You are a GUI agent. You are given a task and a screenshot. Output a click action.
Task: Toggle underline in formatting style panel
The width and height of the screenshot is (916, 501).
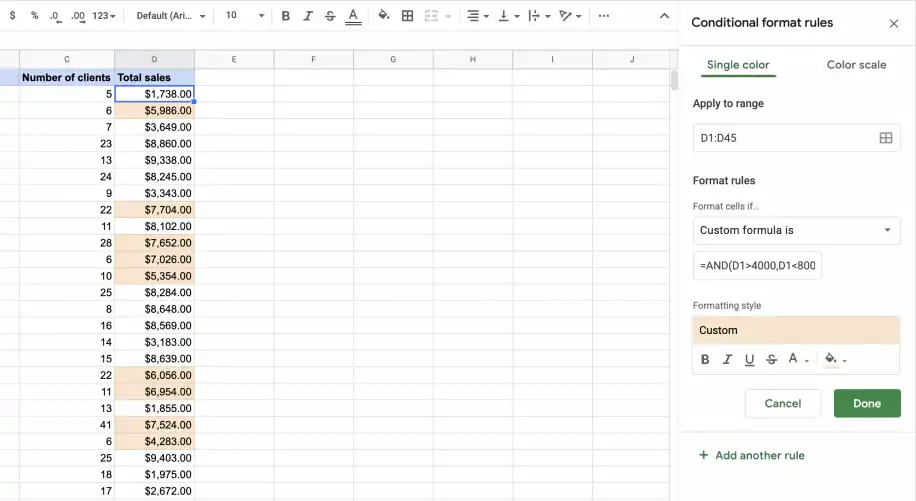point(750,359)
